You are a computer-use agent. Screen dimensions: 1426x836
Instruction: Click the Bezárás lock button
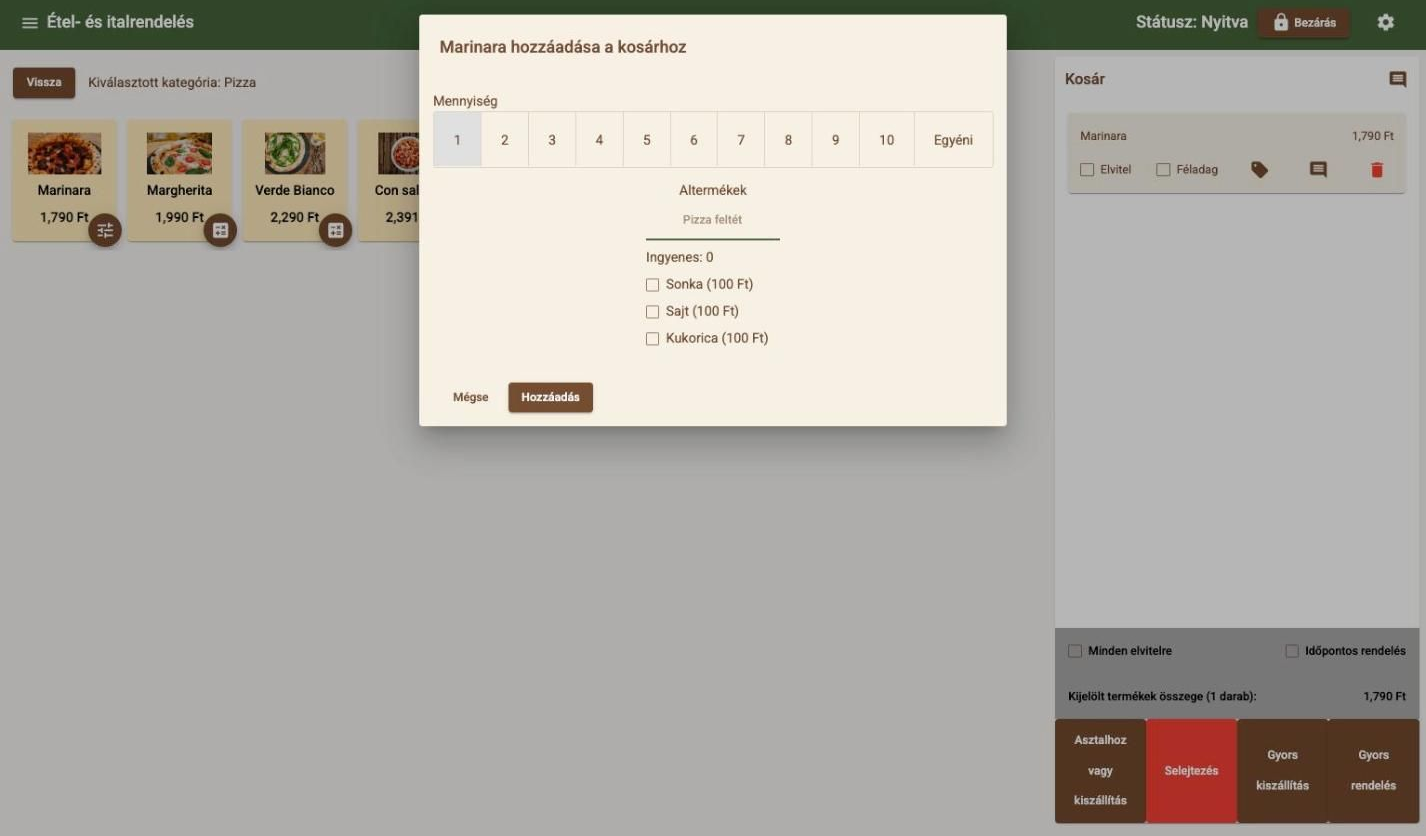click(1304, 22)
